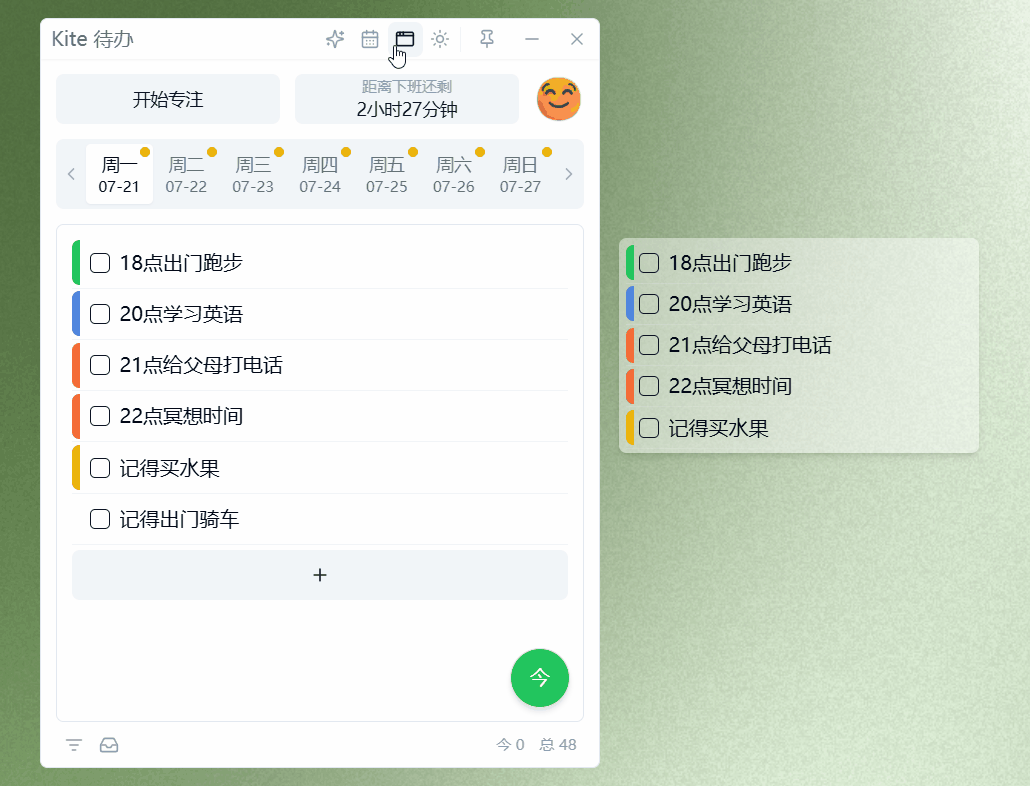
Task: Open the AI sparkle feature
Action: (x=335, y=39)
